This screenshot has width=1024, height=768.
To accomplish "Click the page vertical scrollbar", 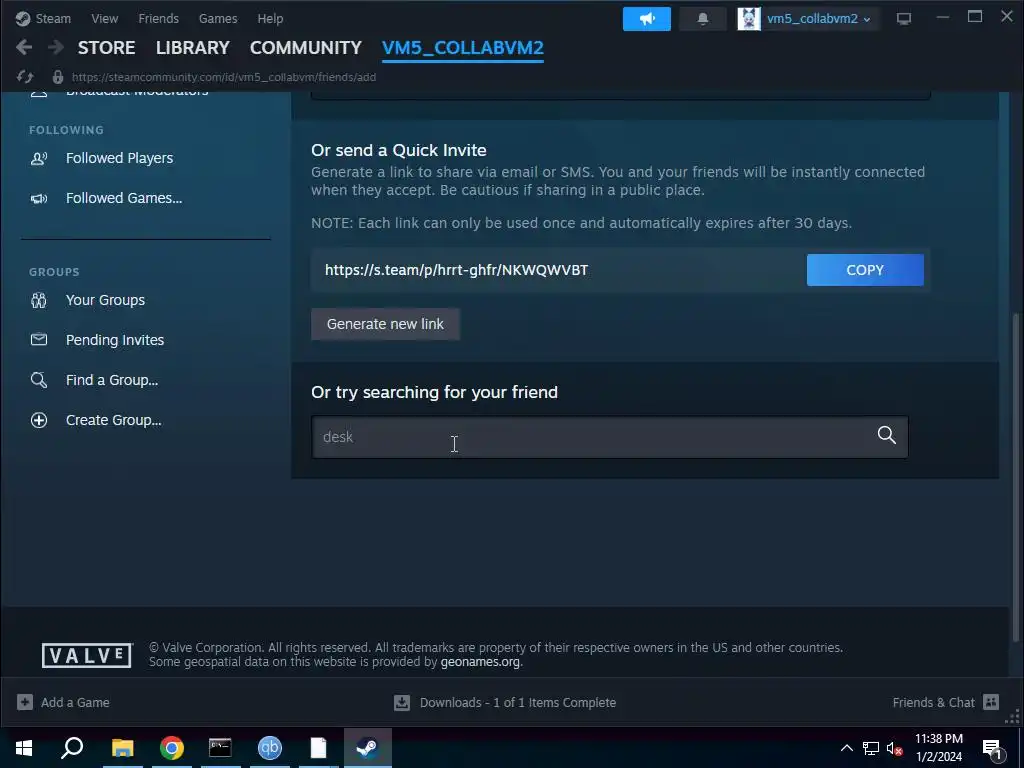I will [x=1016, y=477].
